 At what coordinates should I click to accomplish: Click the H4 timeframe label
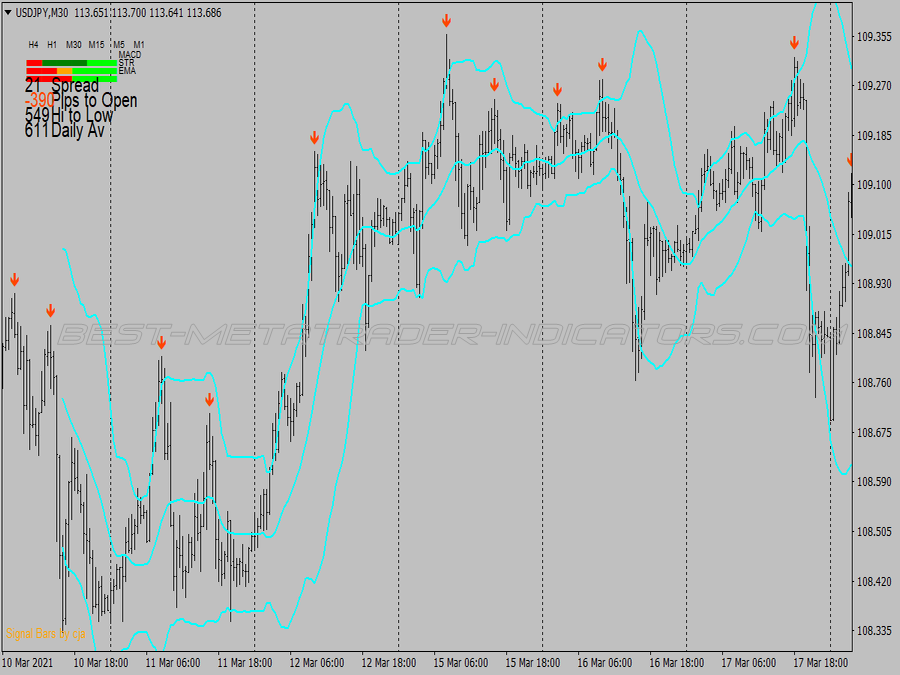coord(33,45)
